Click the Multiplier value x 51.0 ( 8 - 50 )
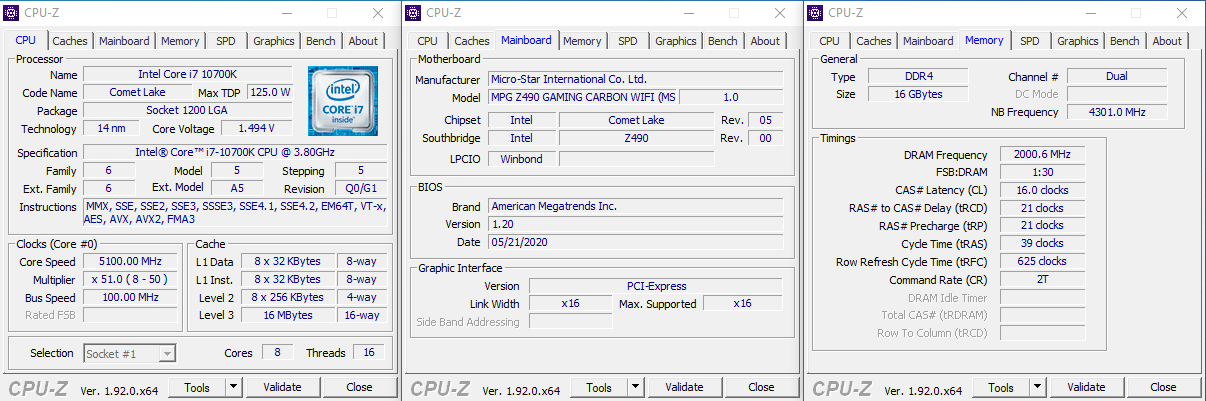This screenshot has height=401, width=1206. coord(132,280)
